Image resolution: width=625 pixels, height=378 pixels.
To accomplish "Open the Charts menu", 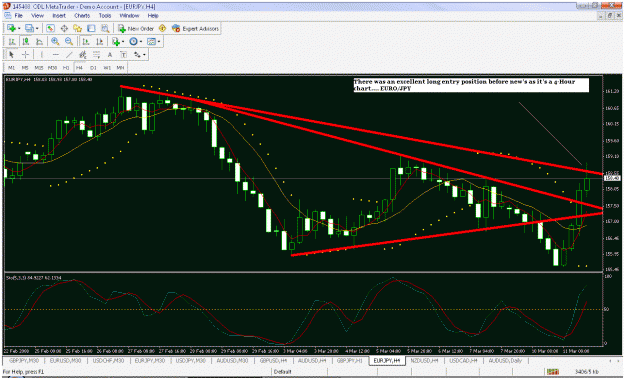I will (82, 16).
